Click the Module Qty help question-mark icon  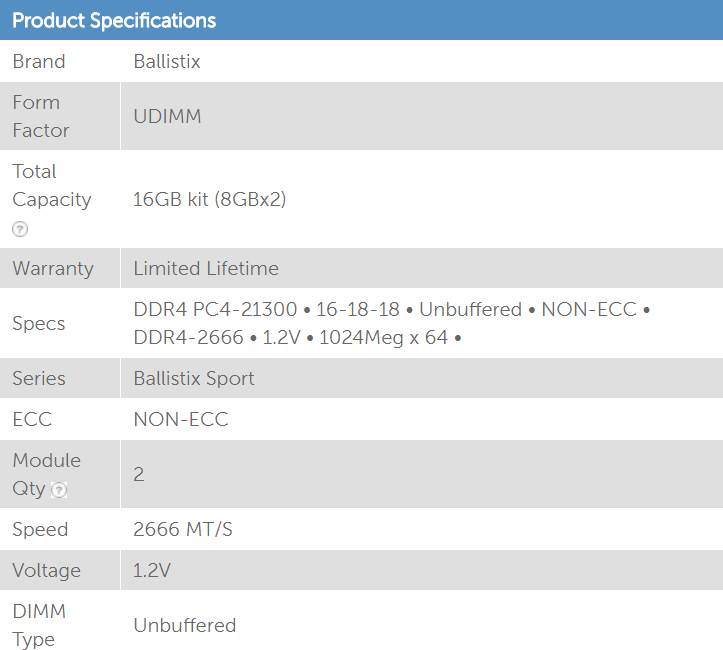[60, 490]
